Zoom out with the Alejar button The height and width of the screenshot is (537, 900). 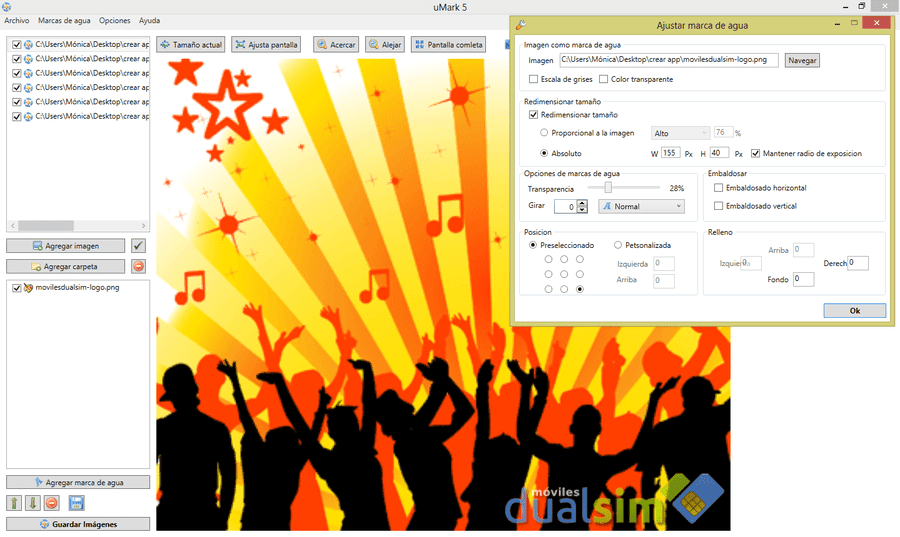385,45
